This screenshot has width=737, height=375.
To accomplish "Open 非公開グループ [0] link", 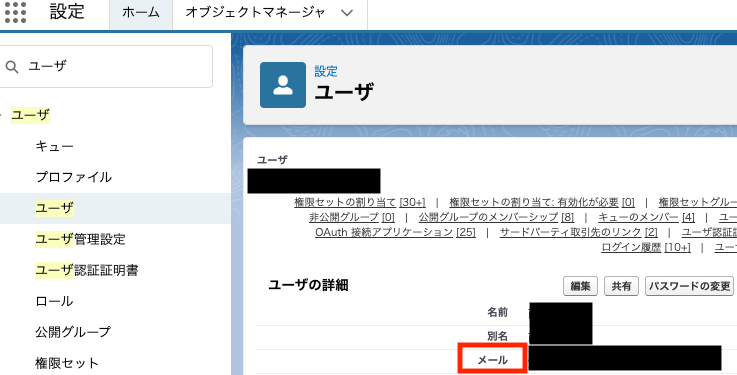I will point(352,218).
